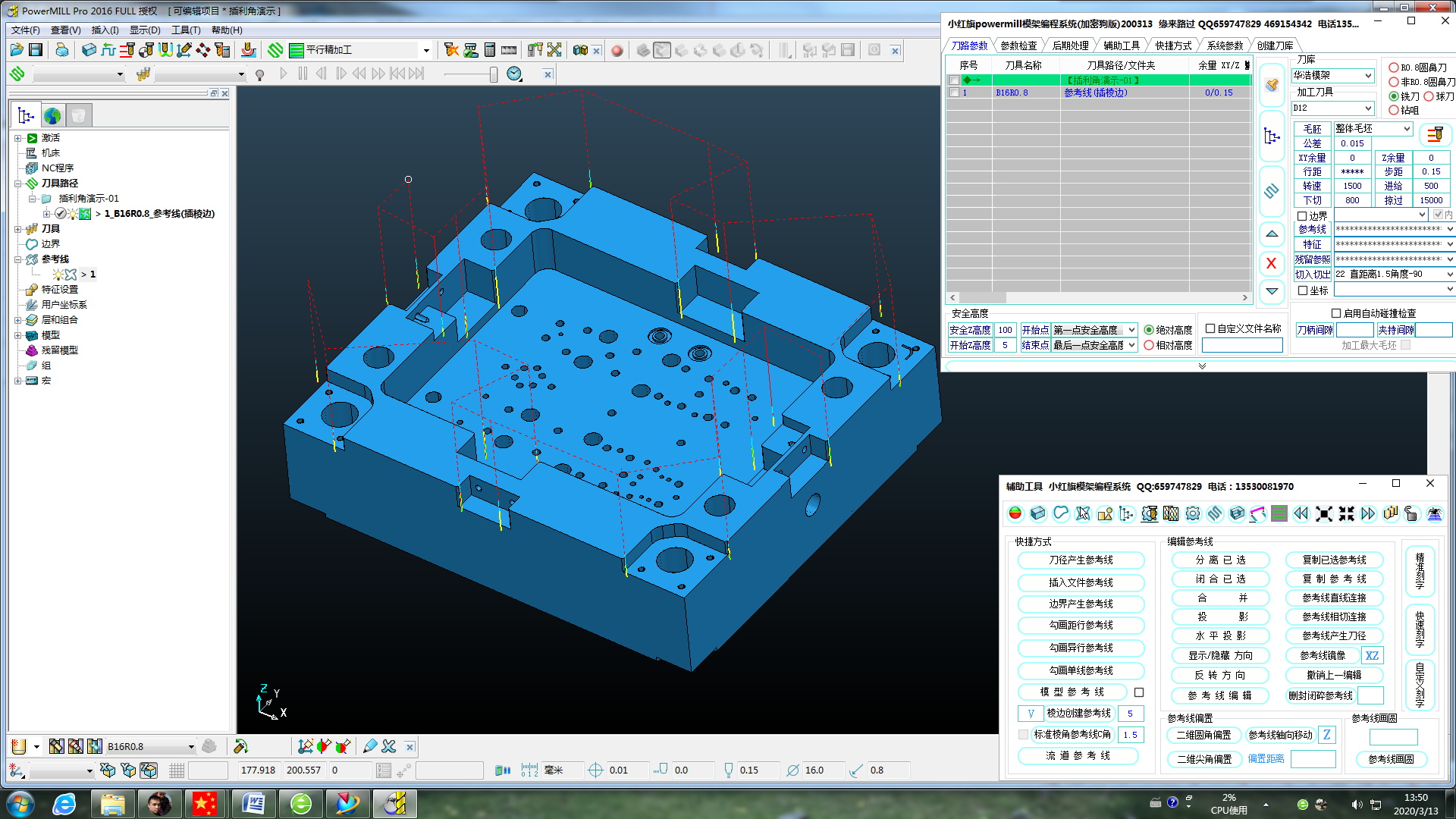This screenshot has width=1456, height=819.
Task: Click the Save project icon in the toolbar
Action: click(36, 50)
